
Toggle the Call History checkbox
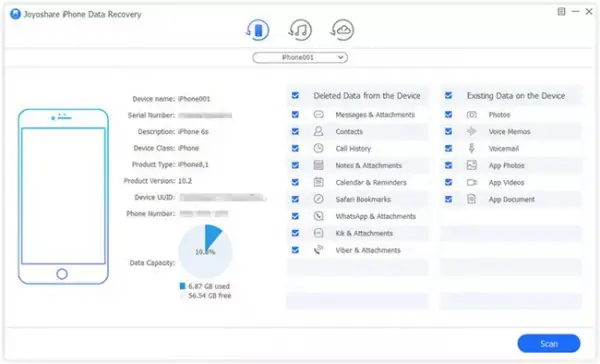(295, 148)
